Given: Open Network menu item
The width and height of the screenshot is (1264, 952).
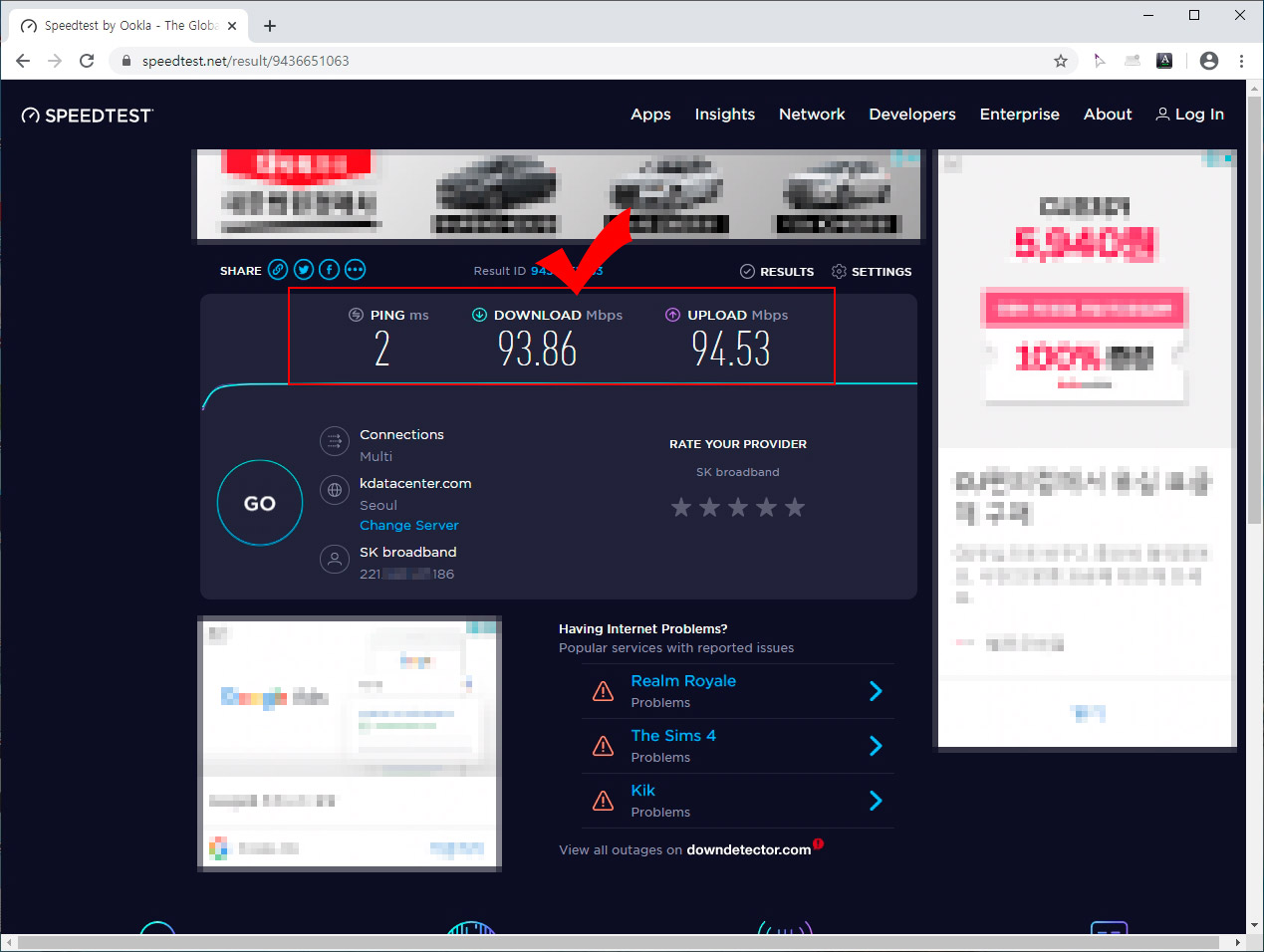Looking at the screenshot, I should 812,115.
